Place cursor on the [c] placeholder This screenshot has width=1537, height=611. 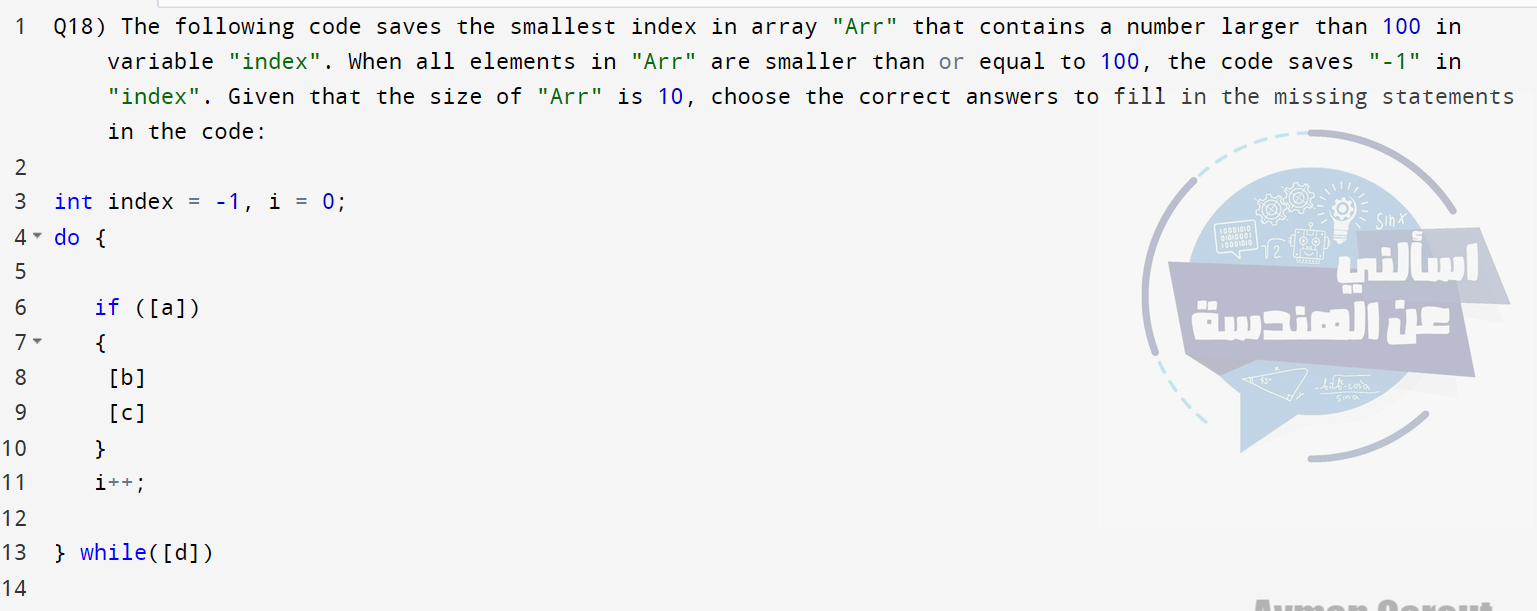127,412
